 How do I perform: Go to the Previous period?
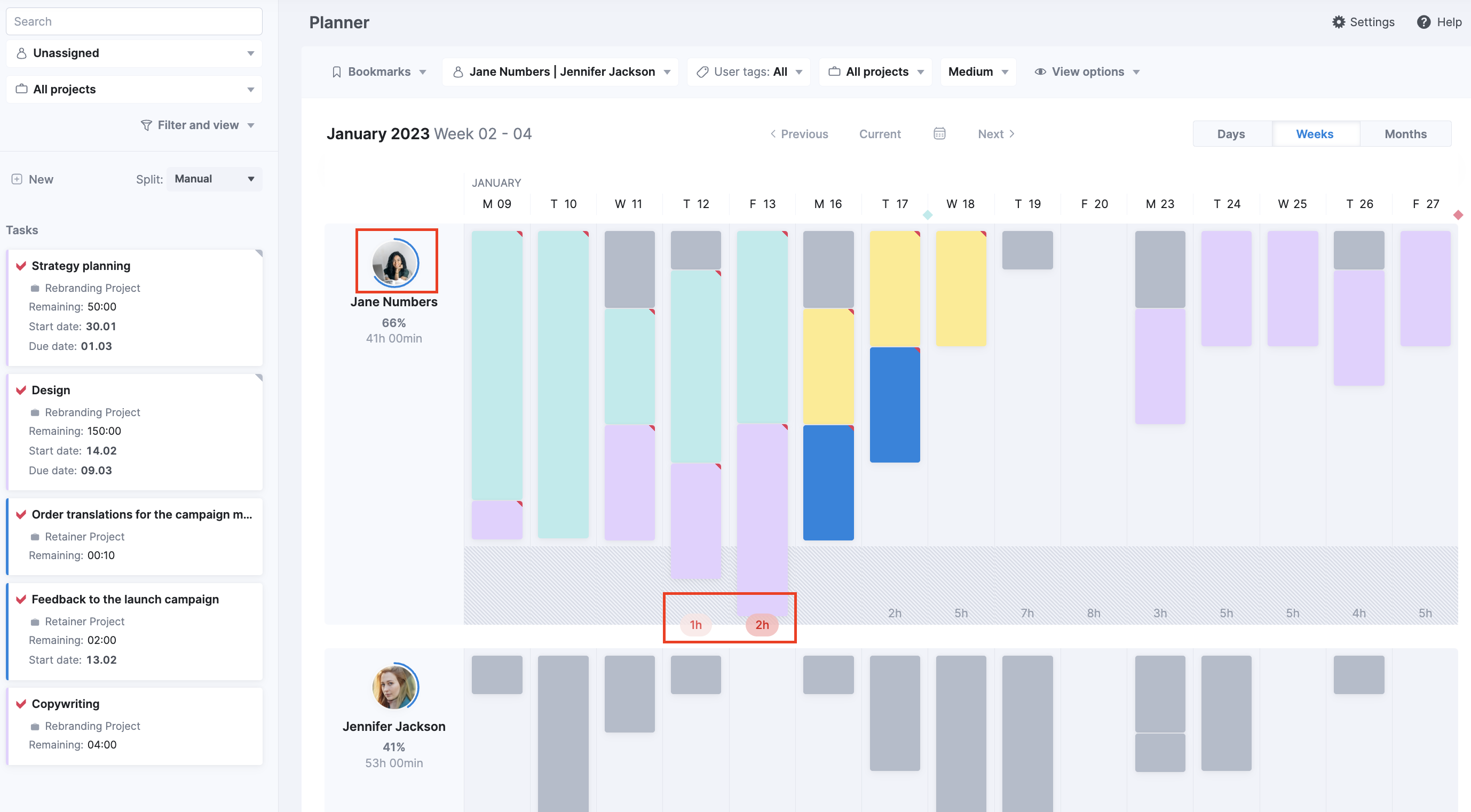tap(799, 134)
